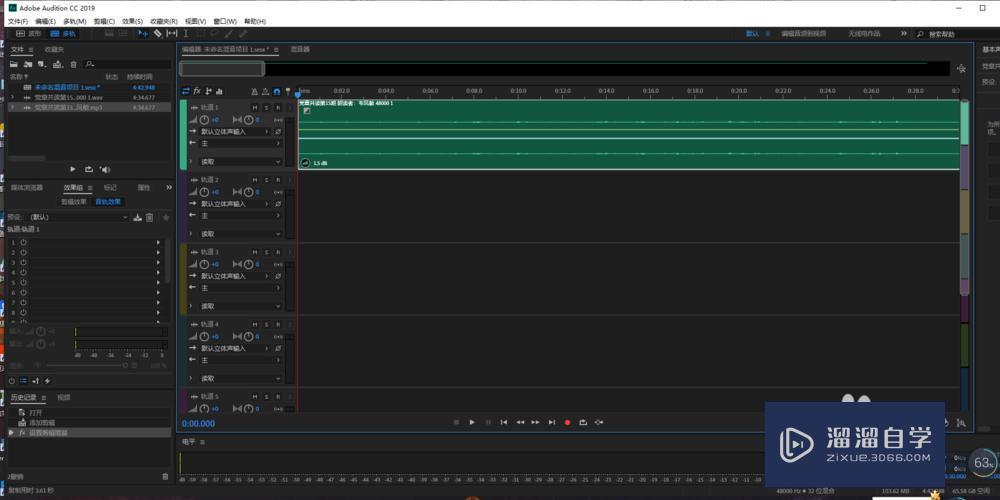Click Track 1 volume knob
This screenshot has height=500, width=1000.
tap(204, 120)
